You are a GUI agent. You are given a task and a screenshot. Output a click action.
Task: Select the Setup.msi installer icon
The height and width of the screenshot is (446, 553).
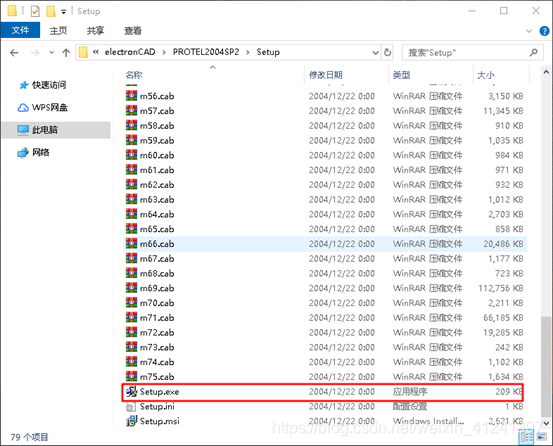pyautogui.click(x=131, y=421)
